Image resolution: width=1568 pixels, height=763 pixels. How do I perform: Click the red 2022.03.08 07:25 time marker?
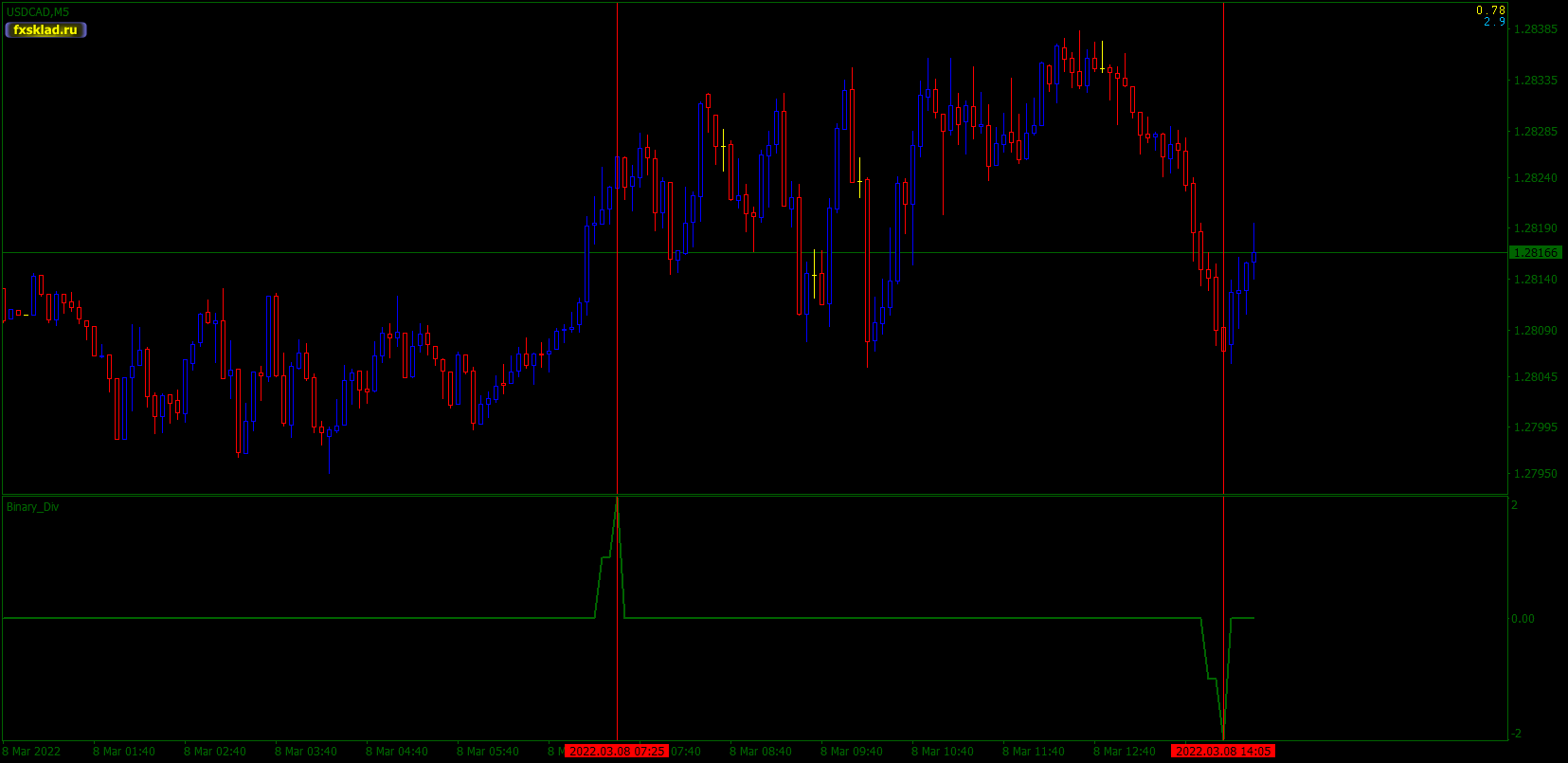click(x=617, y=752)
